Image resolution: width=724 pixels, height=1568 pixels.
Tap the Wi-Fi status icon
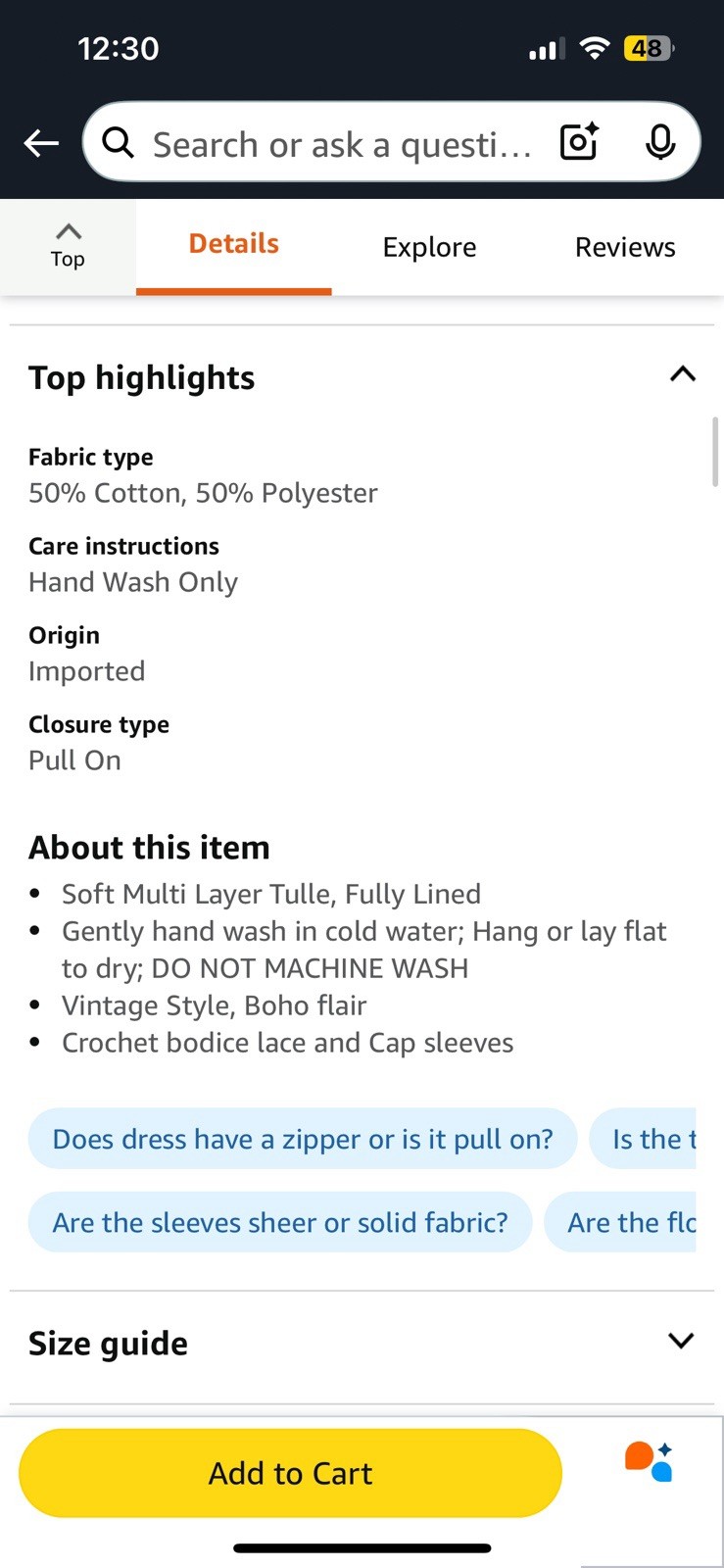[594, 48]
